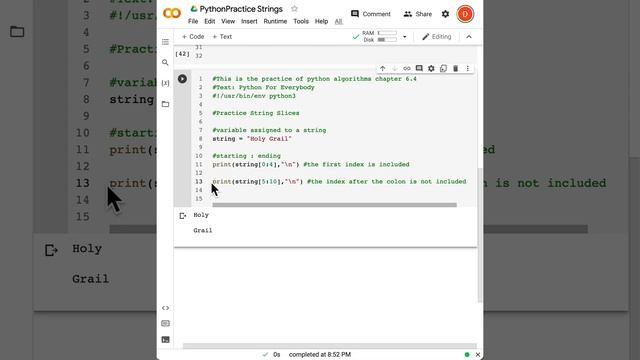
Task: Open the Insert menu
Action: 249,21
